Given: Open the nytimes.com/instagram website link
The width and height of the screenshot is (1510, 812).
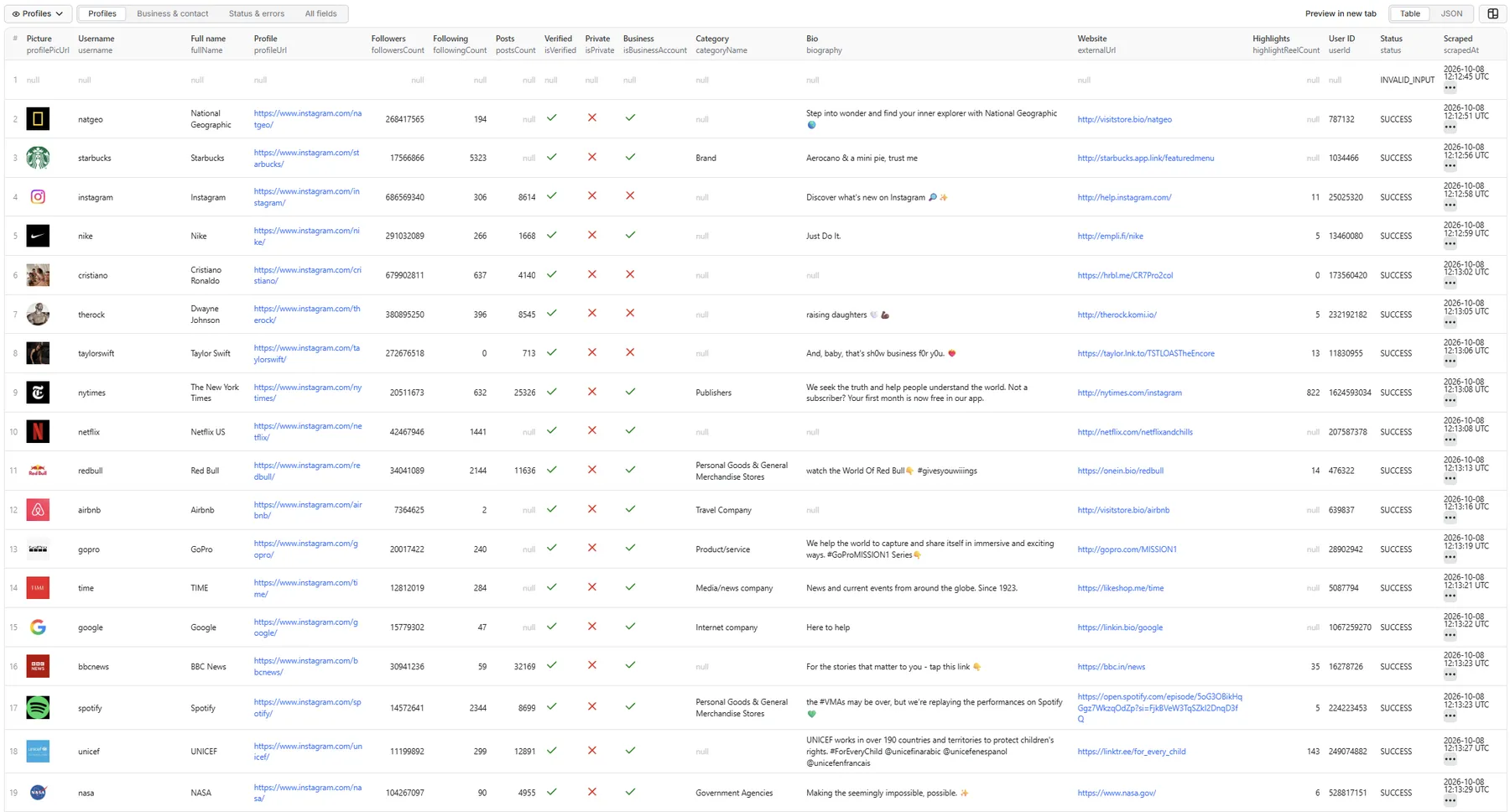Looking at the screenshot, I should pos(1129,393).
